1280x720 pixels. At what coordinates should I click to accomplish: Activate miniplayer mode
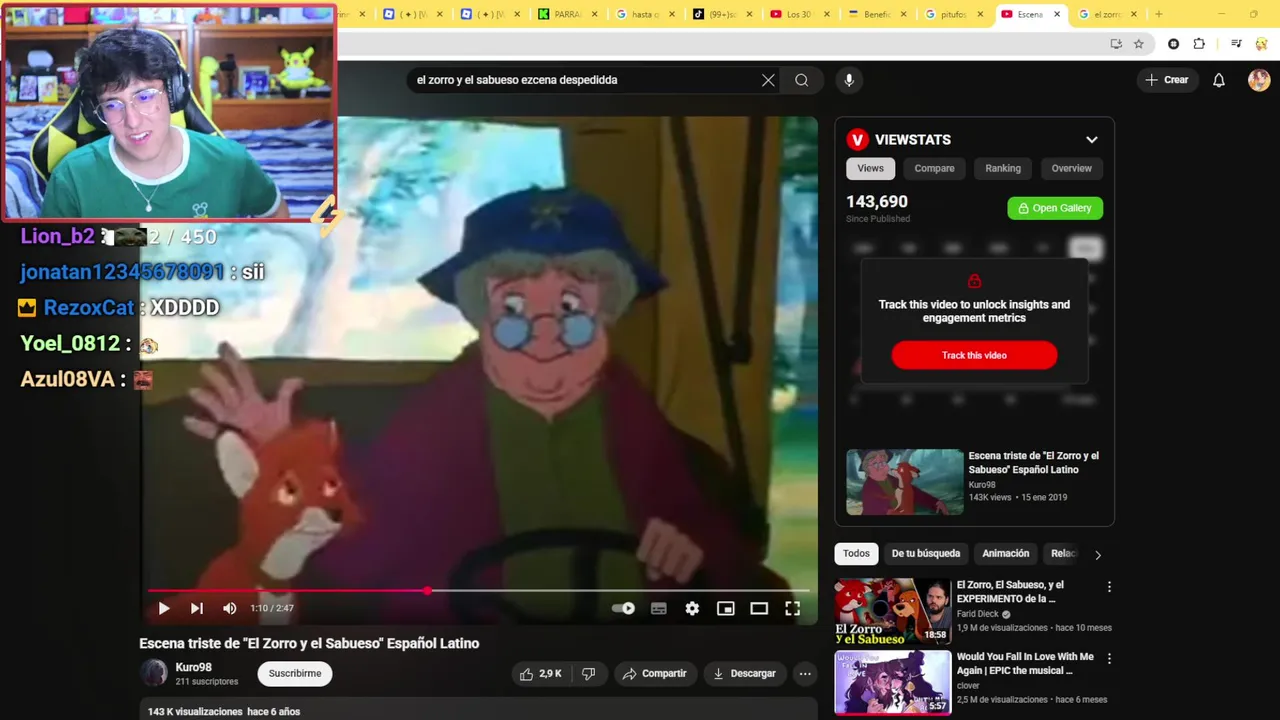(726, 608)
